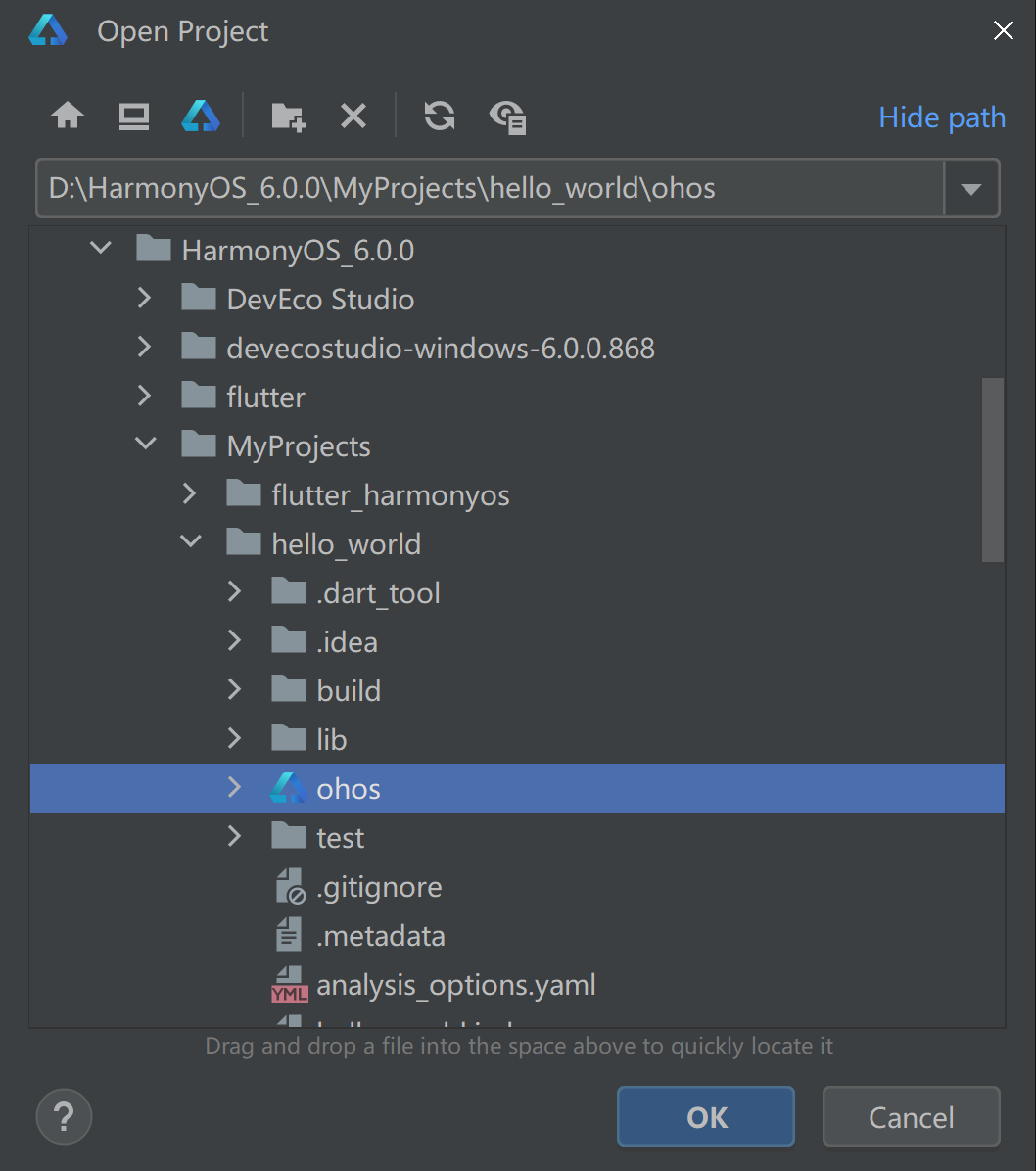Click the DevEco Studio folder icon
Screen dimensions: 1036x1171
point(199,298)
